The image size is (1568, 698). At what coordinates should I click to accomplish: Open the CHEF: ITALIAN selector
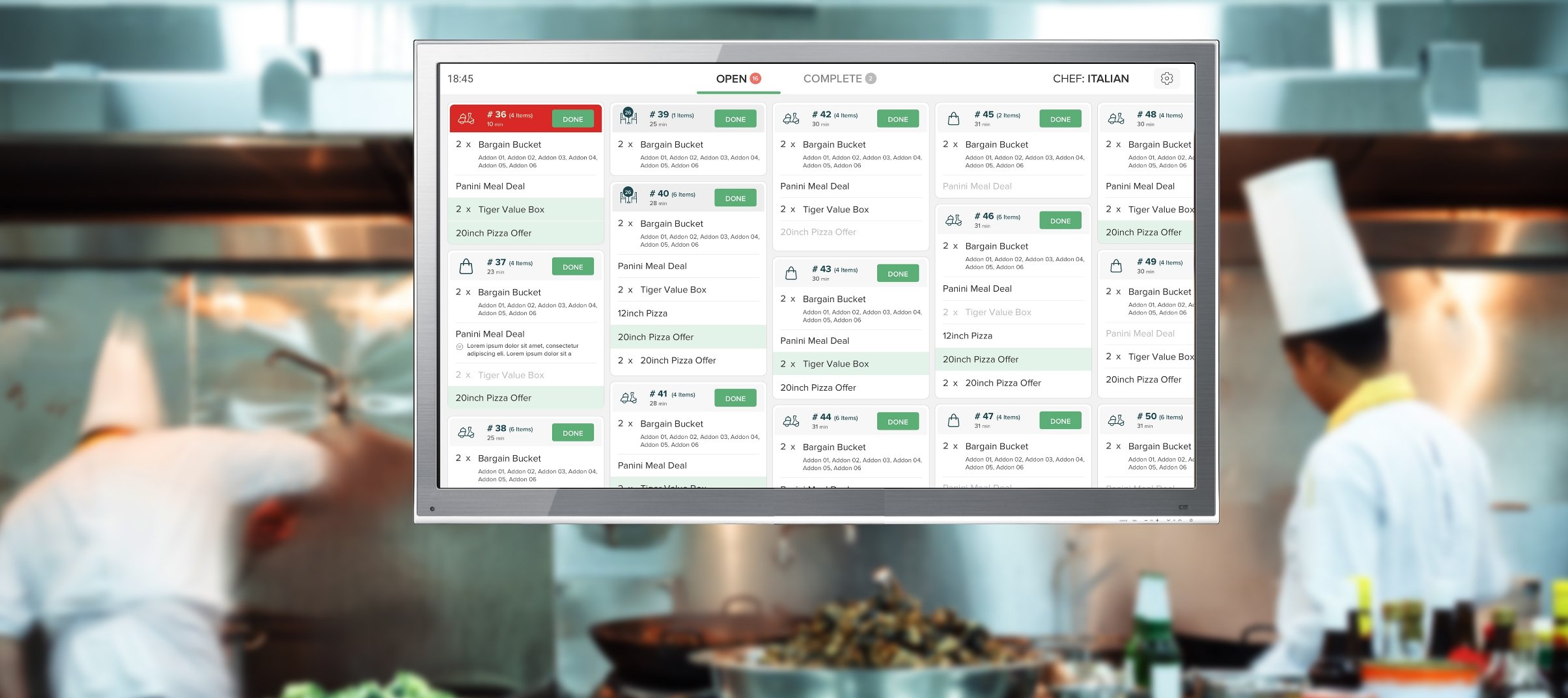[x=1091, y=78]
